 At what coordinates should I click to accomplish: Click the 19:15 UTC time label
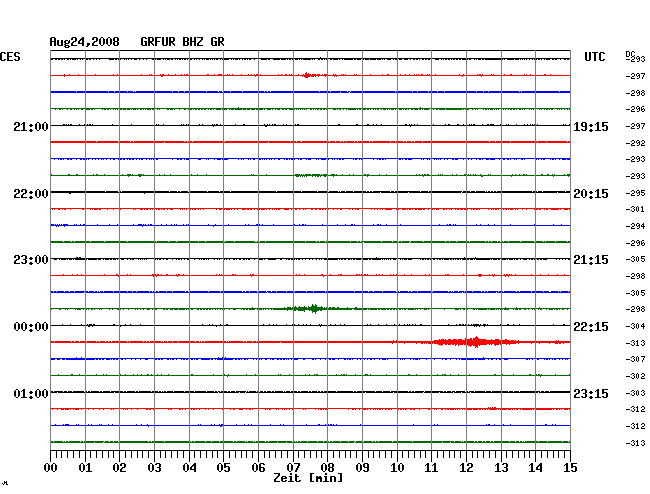click(591, 127)
